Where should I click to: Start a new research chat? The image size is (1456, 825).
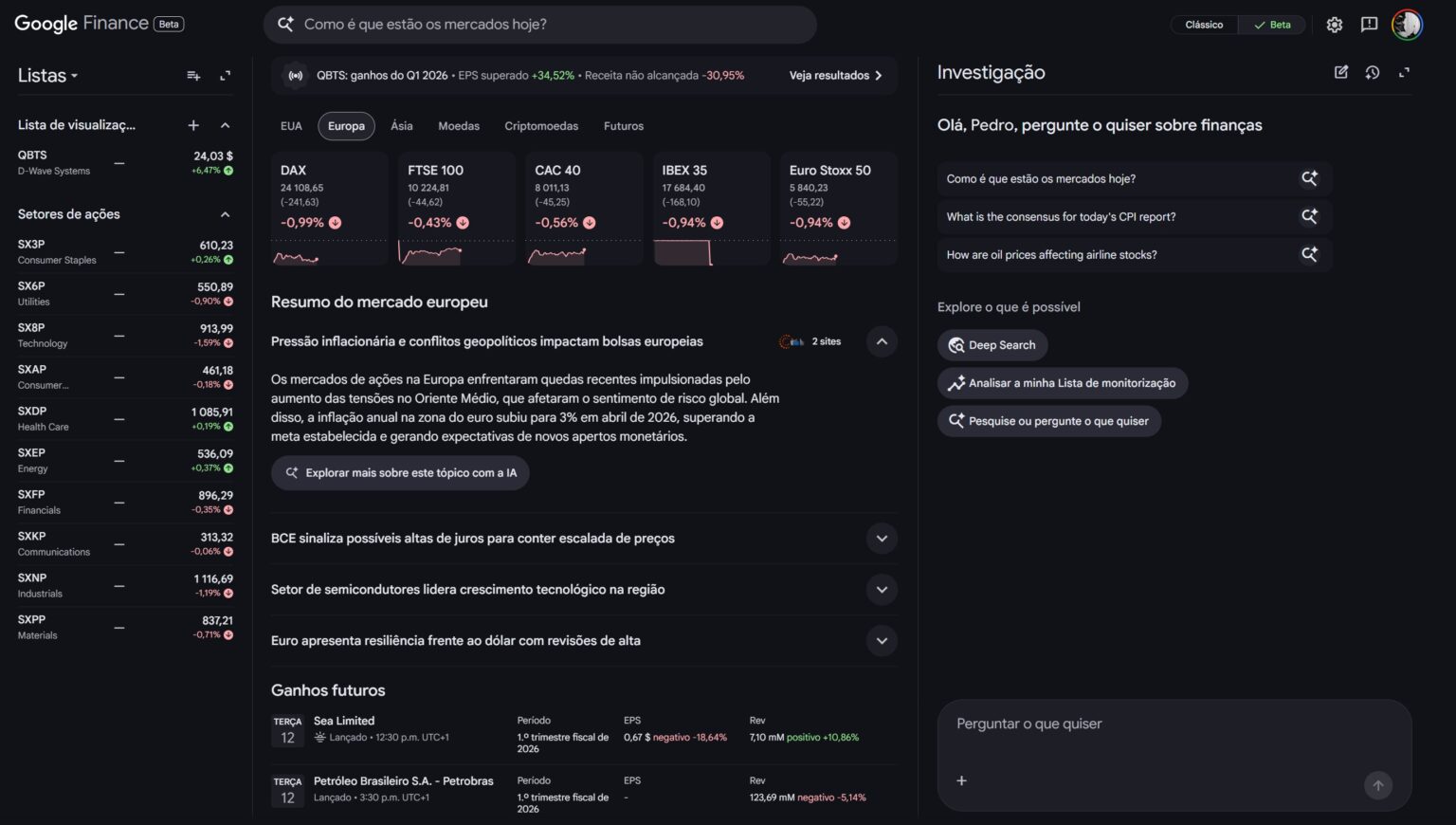(1341, 72)
